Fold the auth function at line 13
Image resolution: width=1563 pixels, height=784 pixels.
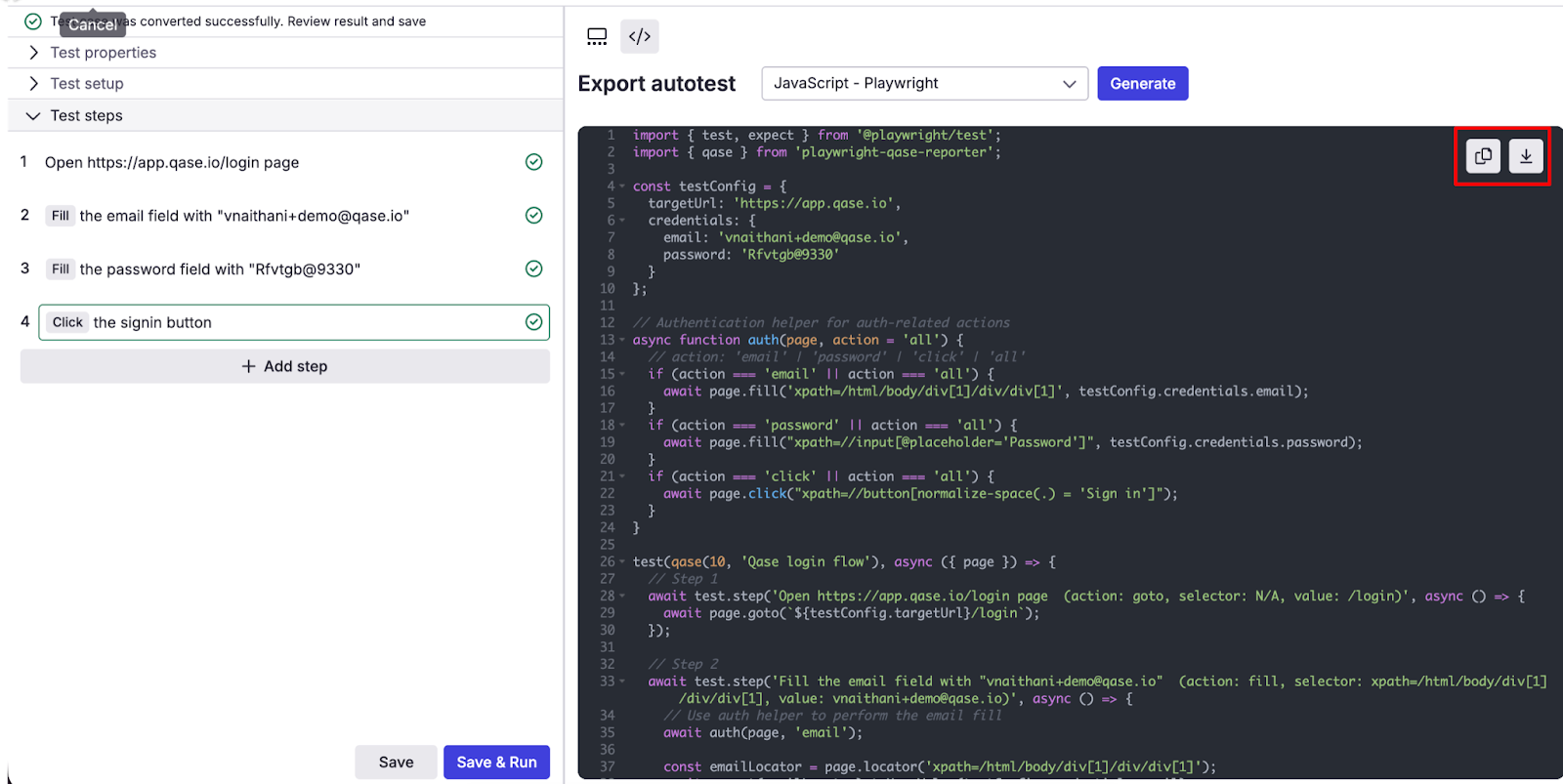(x=622, y=341)
